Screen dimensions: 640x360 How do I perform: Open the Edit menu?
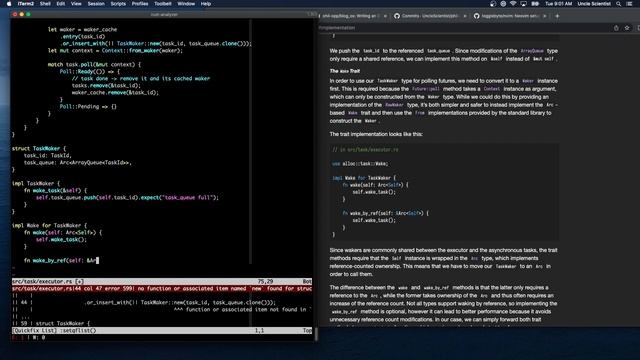(x=61, y=4)
